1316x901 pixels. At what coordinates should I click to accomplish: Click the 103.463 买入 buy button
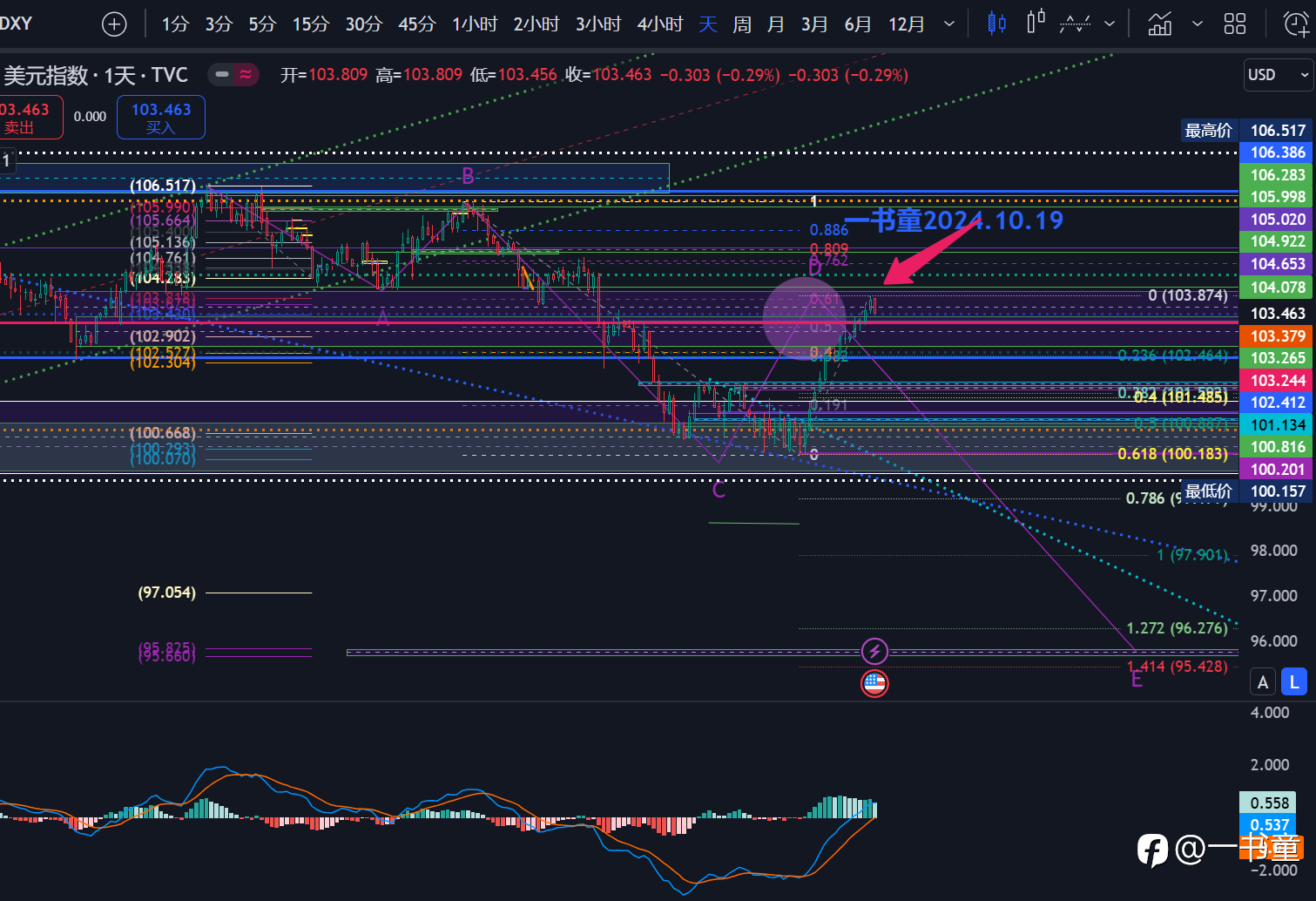tap(161, 118)
